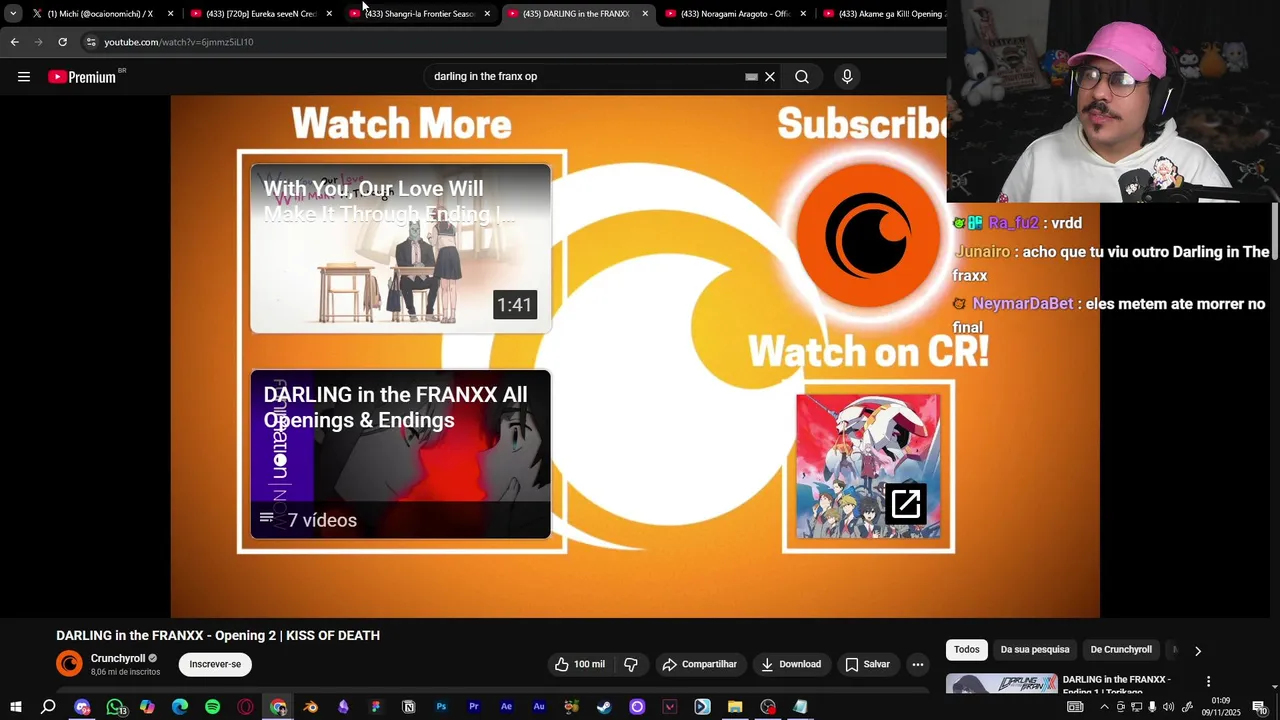This screenshot has height=720, width=1280.
Task: Click the video title text
Action: tap(218, 635)
